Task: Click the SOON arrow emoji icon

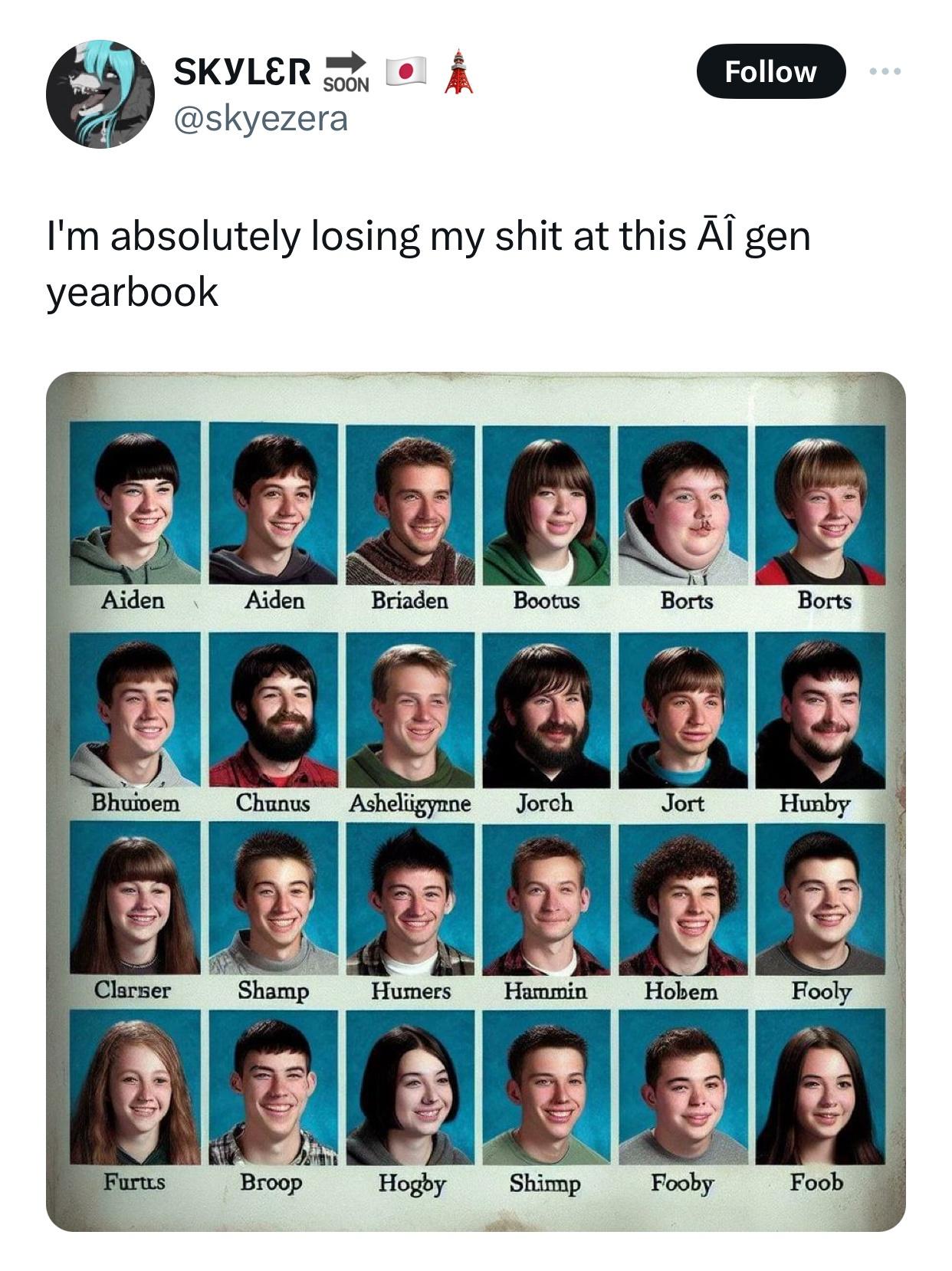Action: (346, 71)
